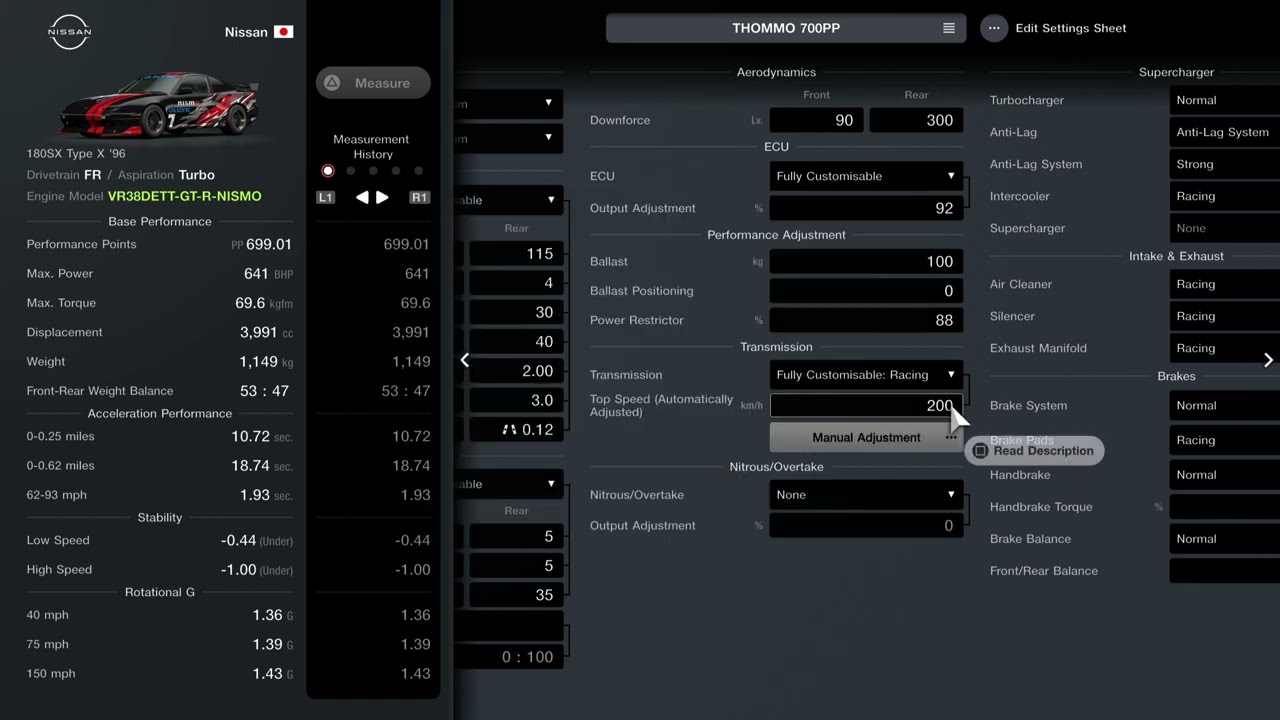Show next settings page with right chevron
1280x720 pixels.
click(x=1268, y=360)
